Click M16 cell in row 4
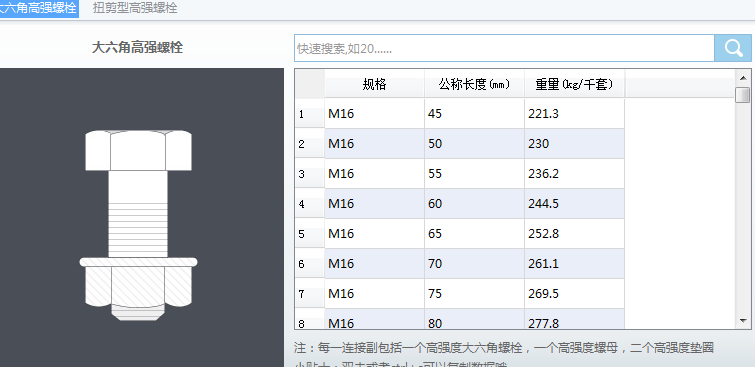Image resolution: width=755 pixels, height=367 pixels. coord(375,204)
